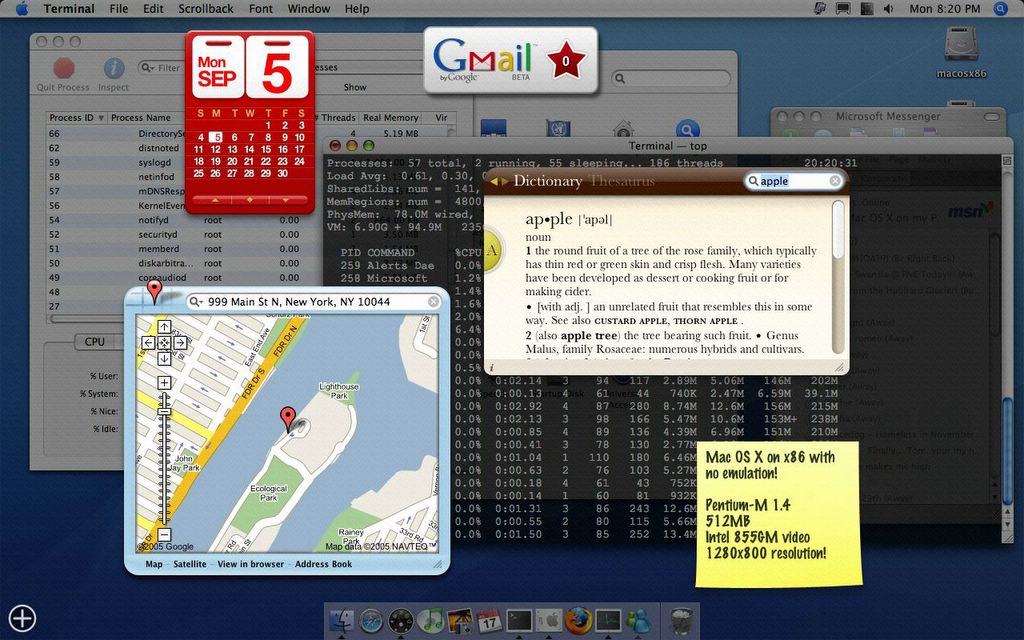Open Microsoft Messenger from the Dock

[637, 620]
